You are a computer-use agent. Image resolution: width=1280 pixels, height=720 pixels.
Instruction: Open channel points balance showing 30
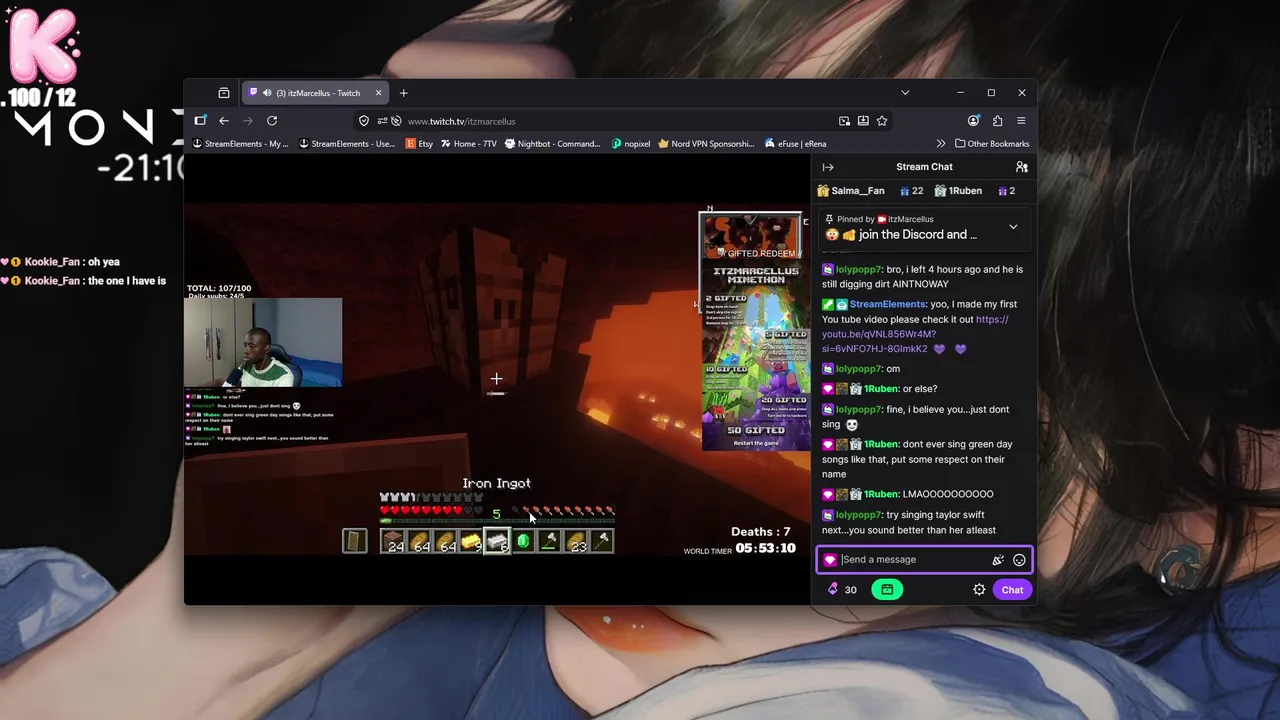[841, 590]
